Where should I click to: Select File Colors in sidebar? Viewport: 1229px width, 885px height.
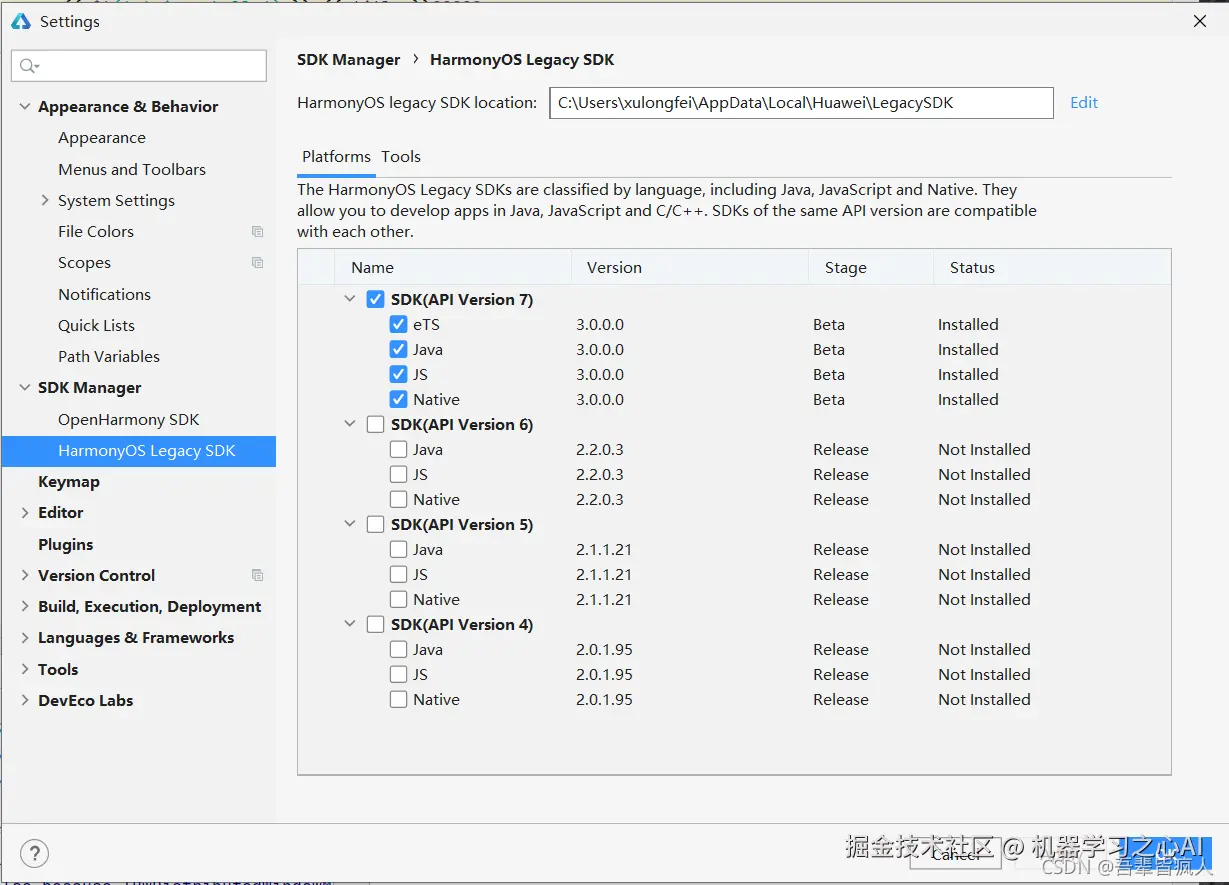(96, 231)
